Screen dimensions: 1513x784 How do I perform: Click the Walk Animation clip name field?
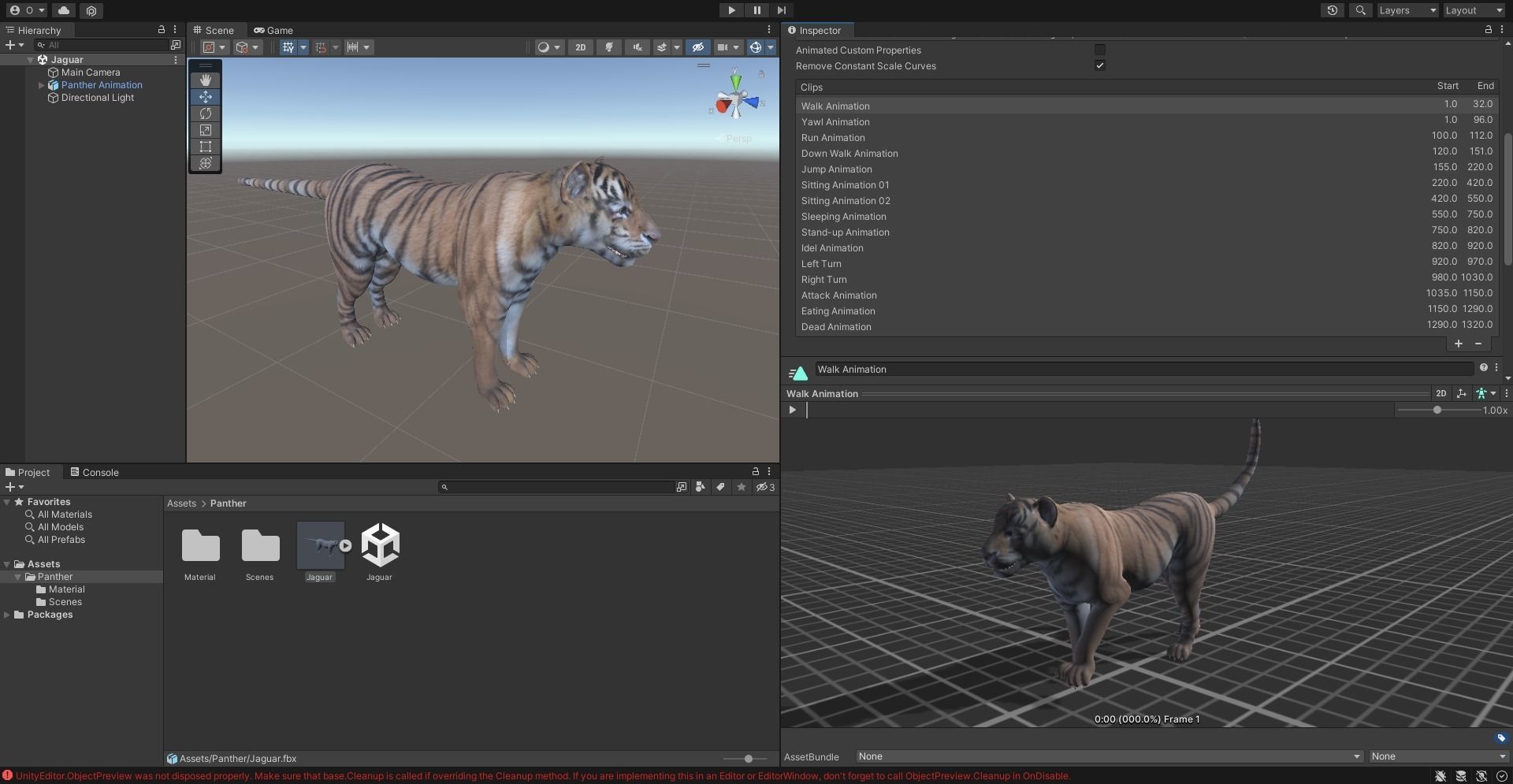pos(1143,369)
